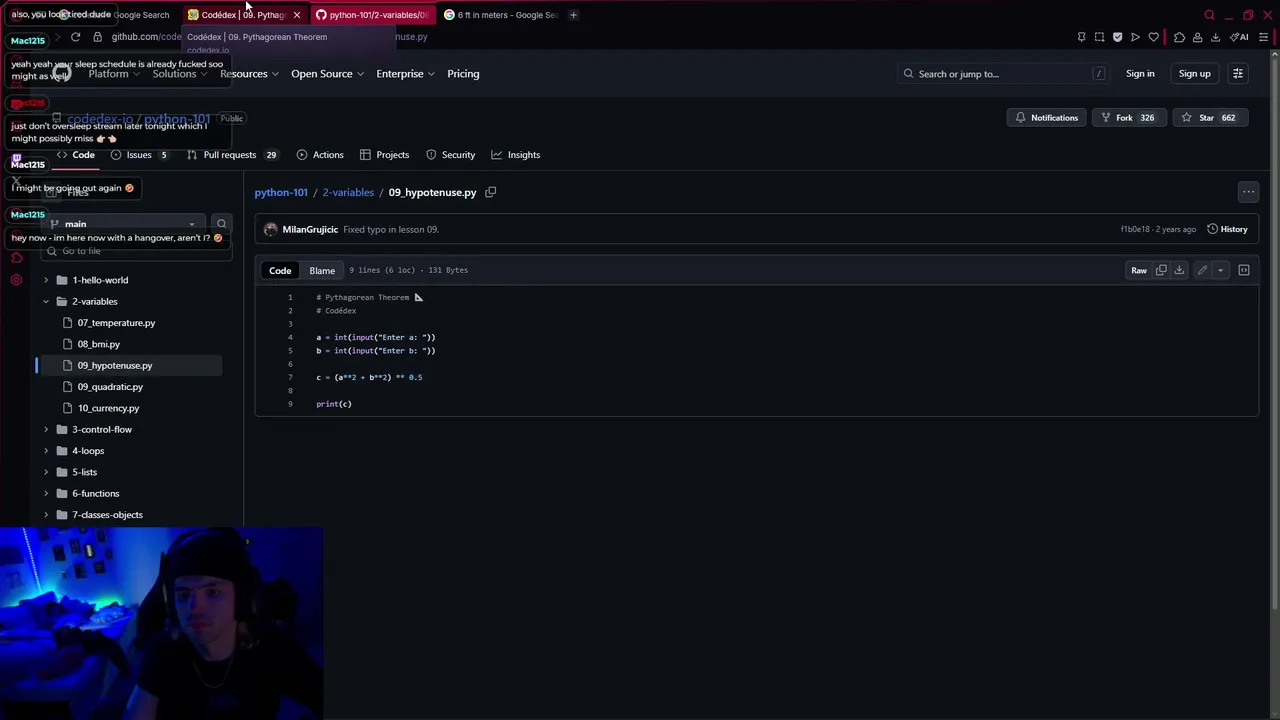Open the Enterprise navigation dropdown
1280x720 pixels.
(405, 74)
